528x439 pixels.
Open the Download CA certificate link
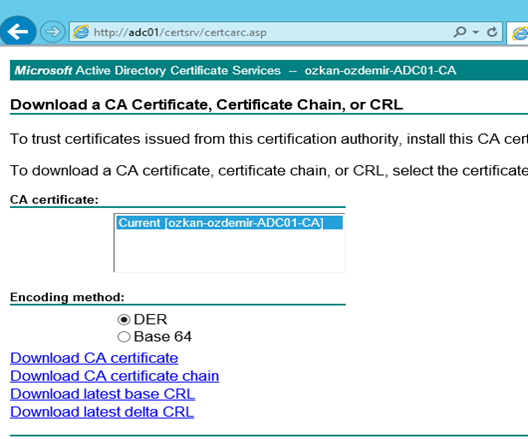pyautogui.click(x=94, y=358)
